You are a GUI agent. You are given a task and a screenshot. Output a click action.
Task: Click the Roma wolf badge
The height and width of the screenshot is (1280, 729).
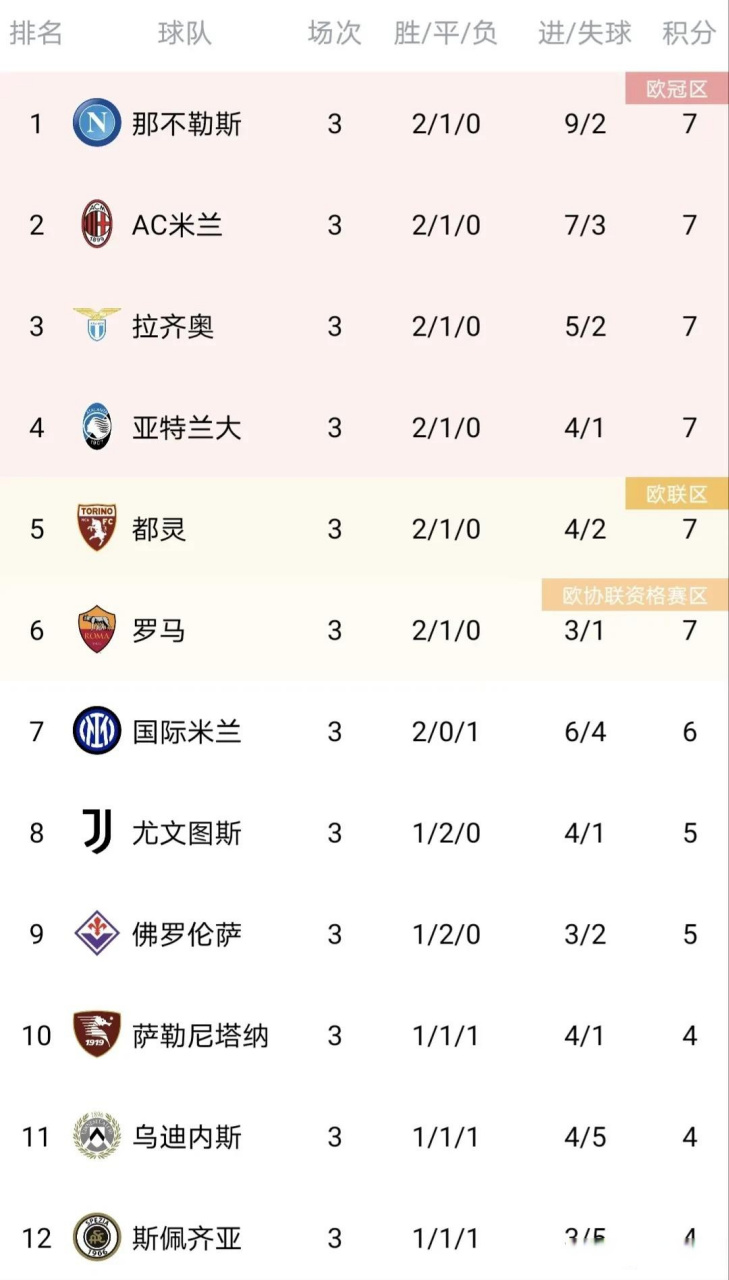[96, 630]
